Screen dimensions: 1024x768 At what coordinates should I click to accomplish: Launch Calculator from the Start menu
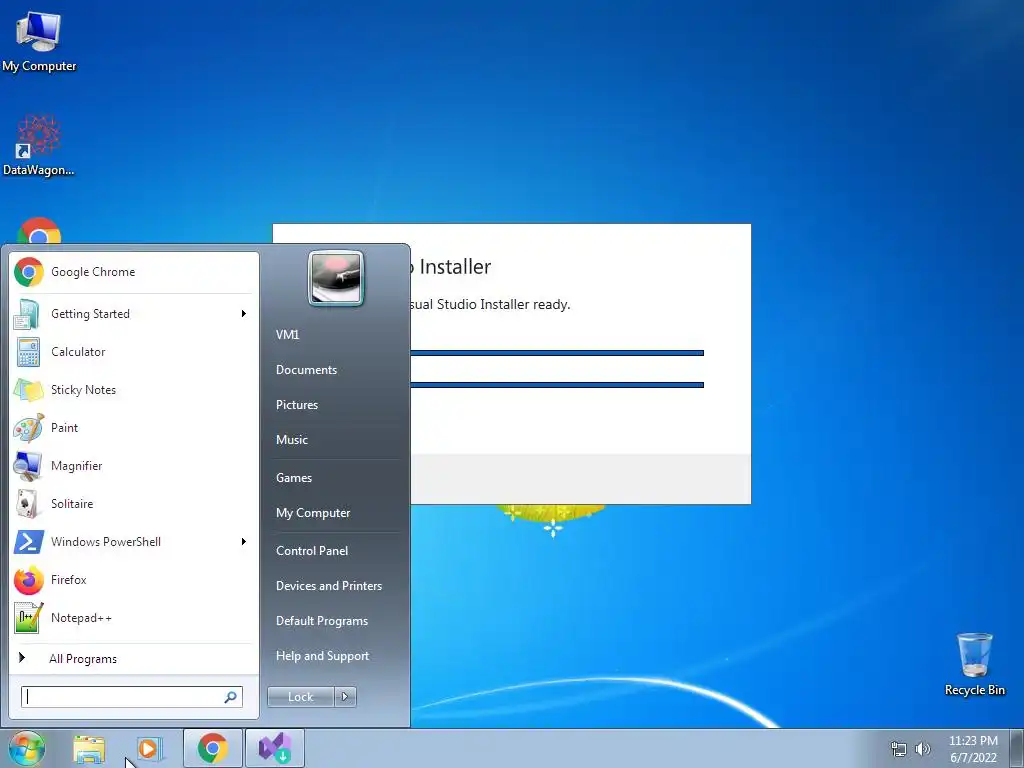point(133,352)
